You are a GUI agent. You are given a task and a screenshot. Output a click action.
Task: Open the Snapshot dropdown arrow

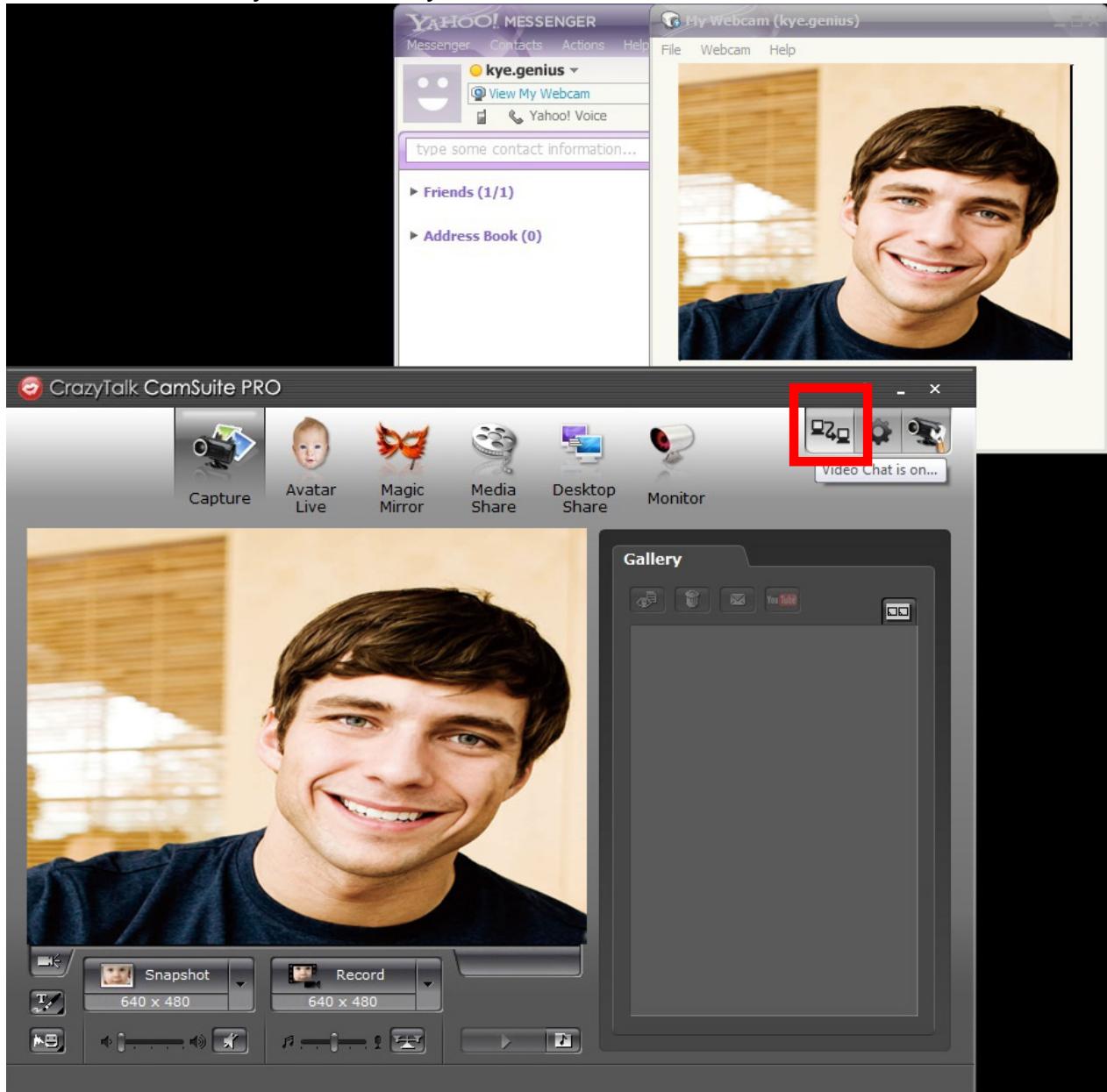coord(241,984)
